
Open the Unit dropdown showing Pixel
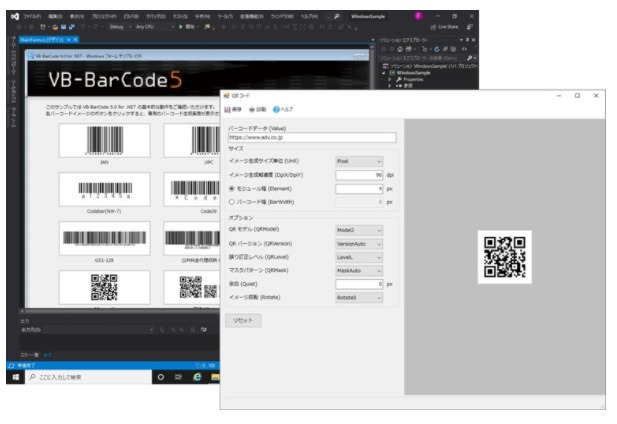click(x=359, y=161)
